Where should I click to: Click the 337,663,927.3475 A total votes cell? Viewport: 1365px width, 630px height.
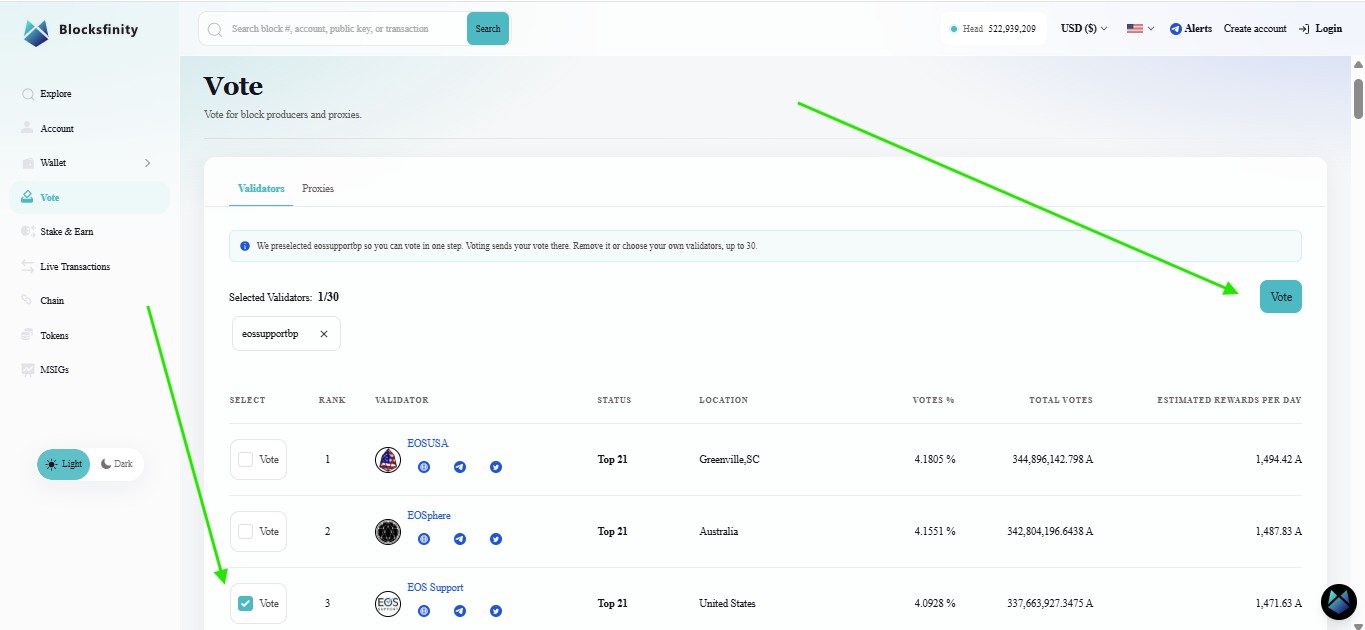click(1050, 604)
